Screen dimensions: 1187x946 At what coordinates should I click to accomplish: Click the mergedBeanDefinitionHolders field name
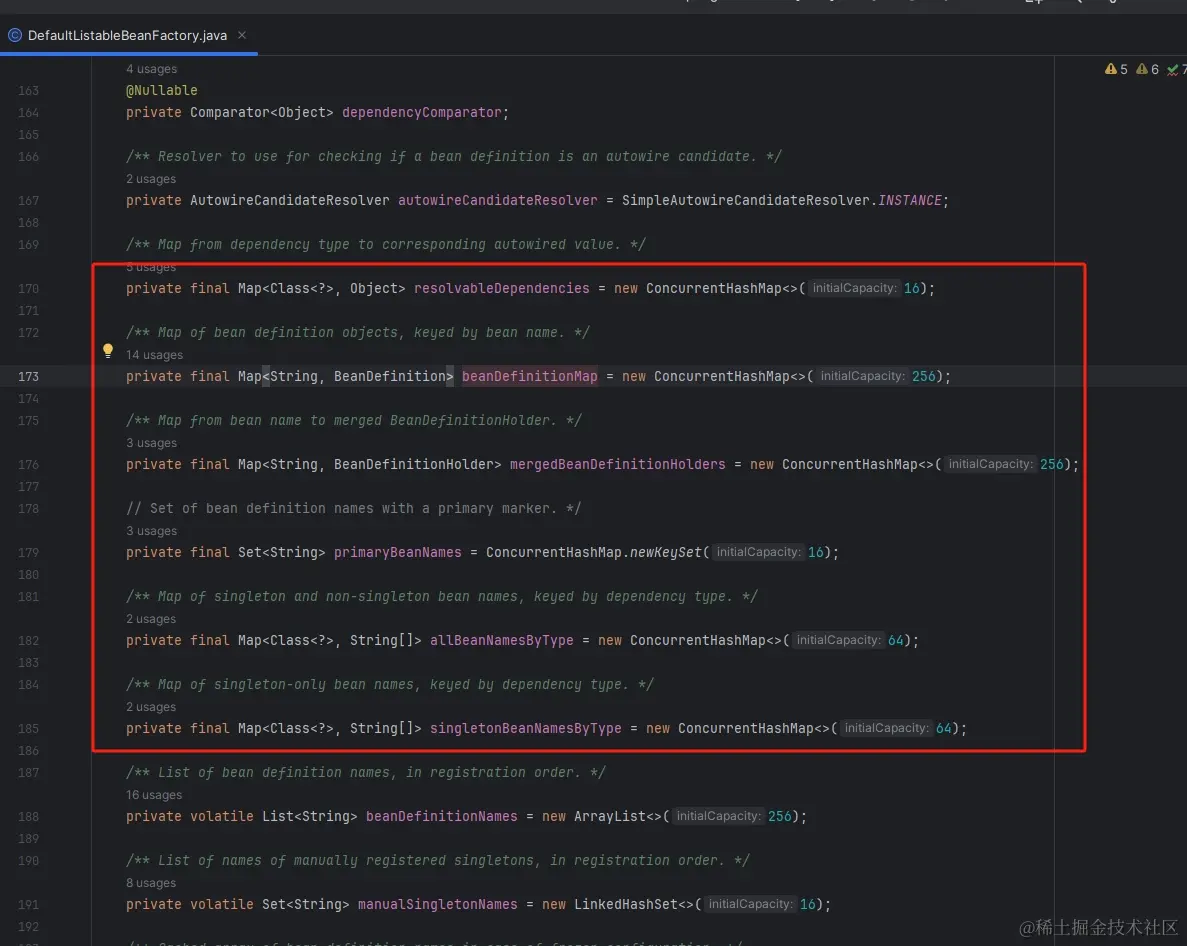617,464
